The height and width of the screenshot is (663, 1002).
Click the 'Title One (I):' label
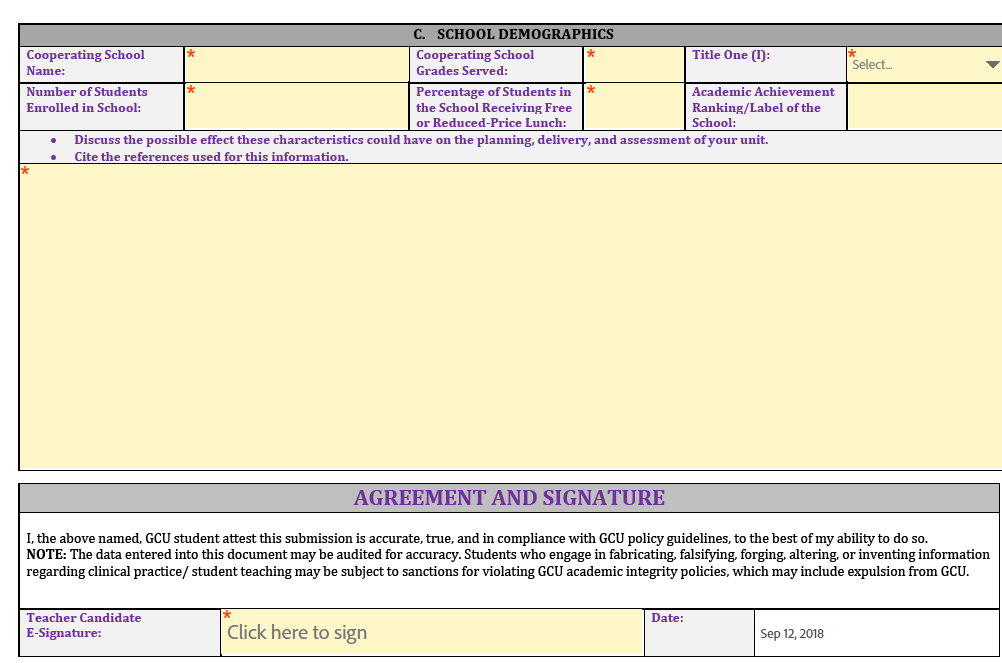(730, 55)
